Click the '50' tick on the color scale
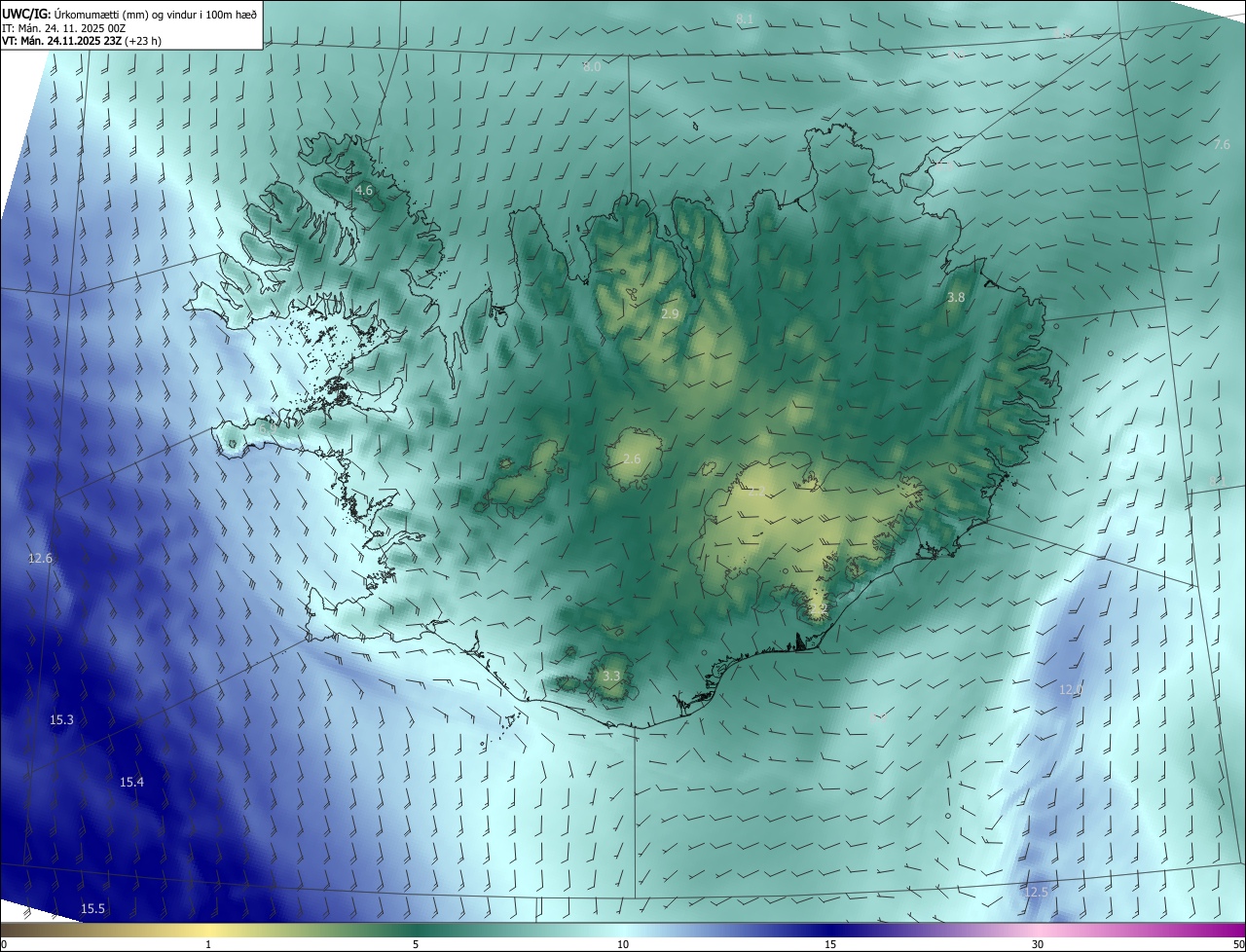The width and height of the screenshot is (1246, 952). (1238, 944)
